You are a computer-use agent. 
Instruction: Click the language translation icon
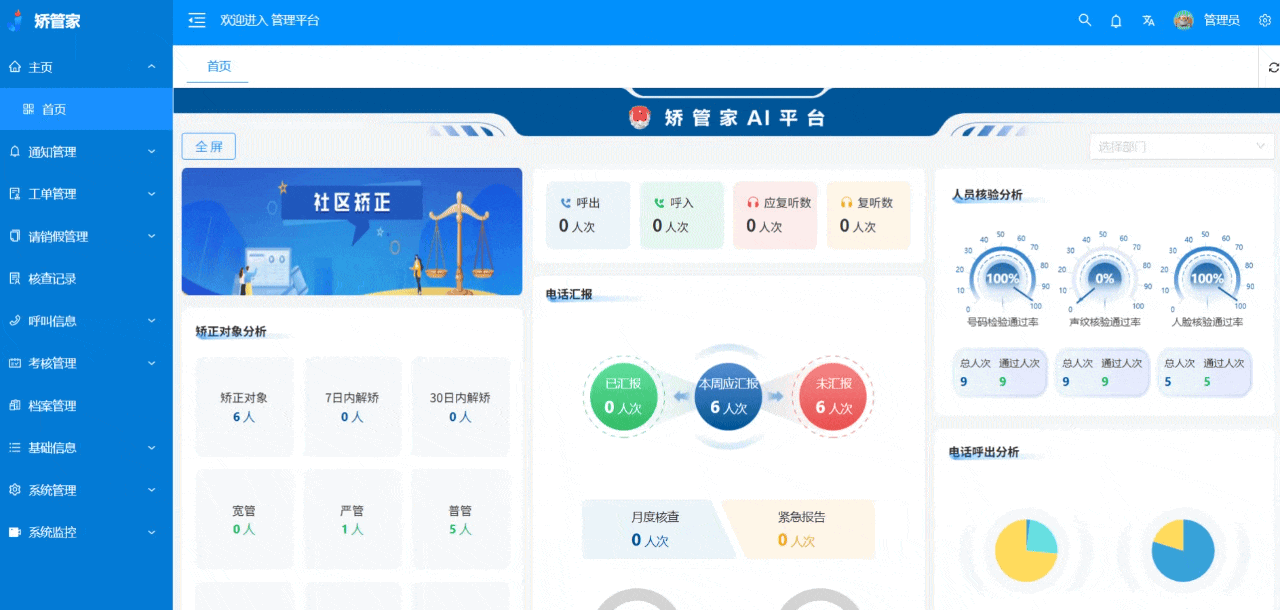click(1149, 20)
